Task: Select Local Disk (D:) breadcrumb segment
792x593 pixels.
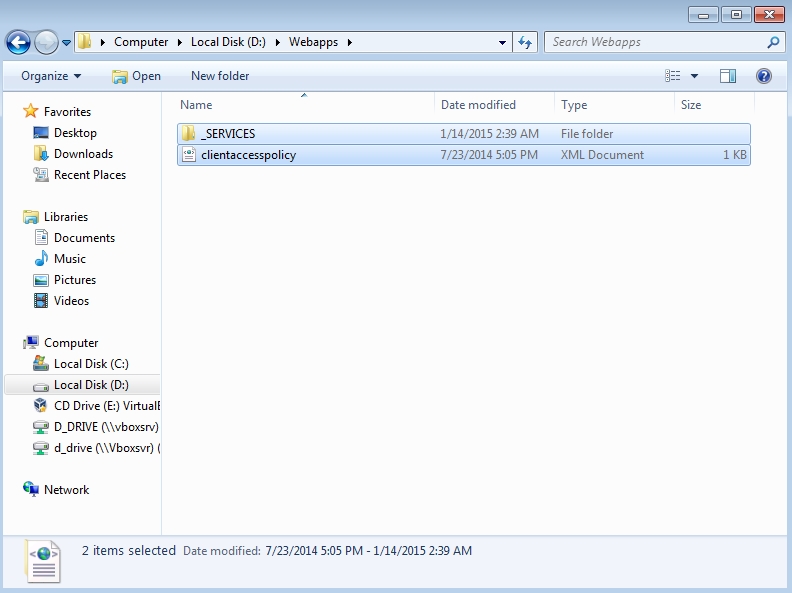Action: point(228,42)
